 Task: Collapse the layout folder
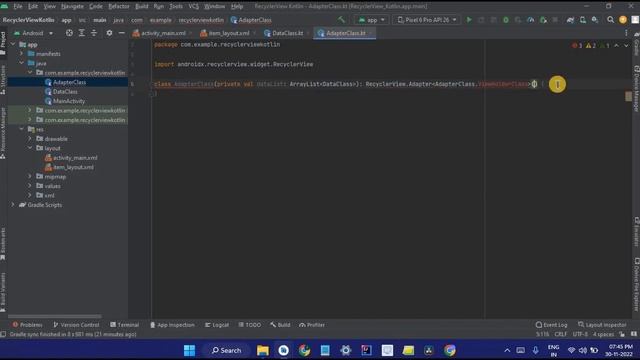[x=30, y=148]
